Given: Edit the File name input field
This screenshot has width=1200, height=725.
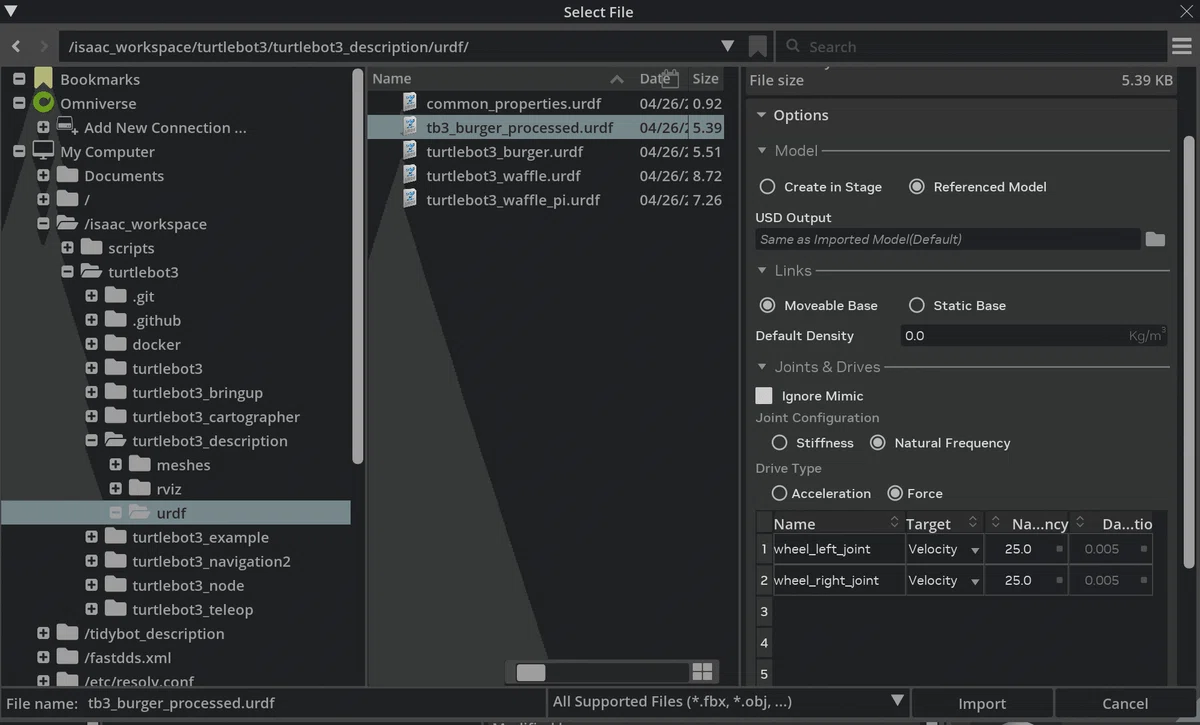Looking at the screenshot, I should coord(313,703).
